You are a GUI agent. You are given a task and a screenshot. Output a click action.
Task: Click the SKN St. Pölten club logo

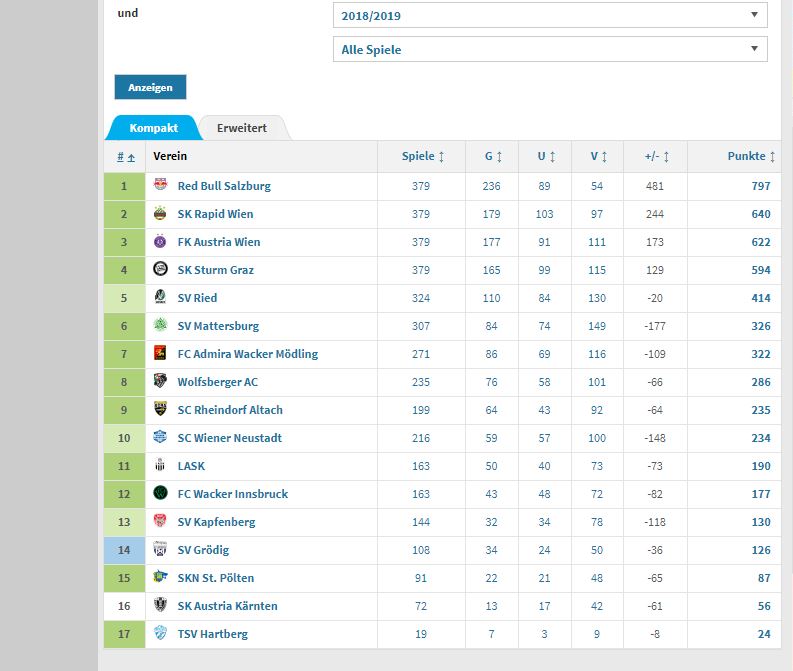(x=160, y=576)
